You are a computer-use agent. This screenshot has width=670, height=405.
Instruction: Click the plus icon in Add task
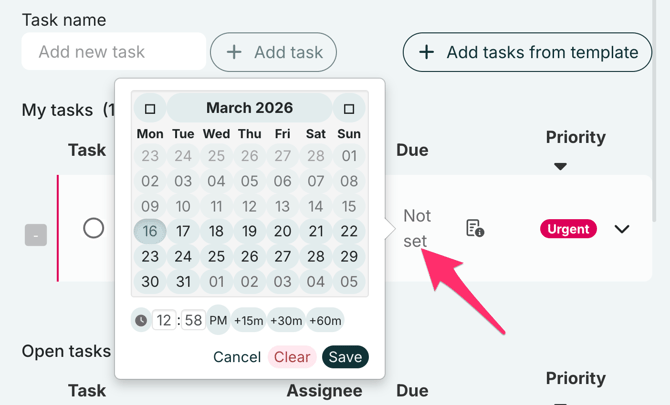[x=234, y=52]
